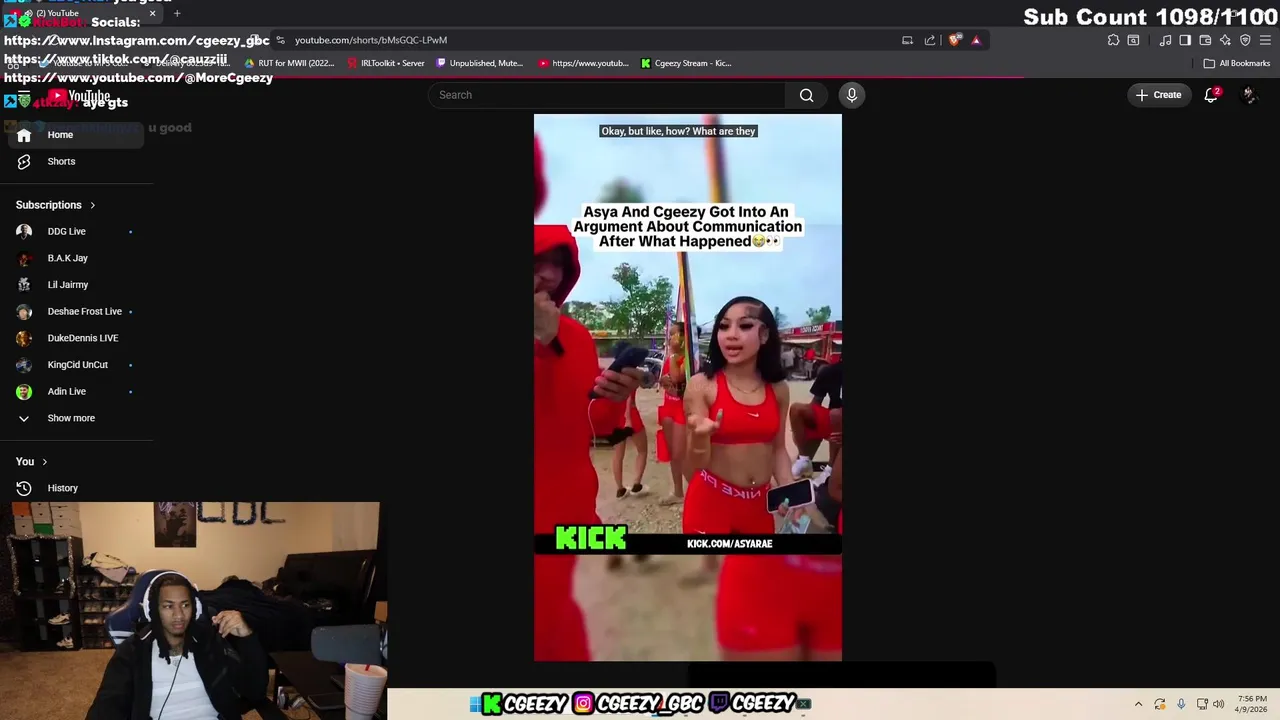Click the YouTube search magnifier button

[806, 95]
